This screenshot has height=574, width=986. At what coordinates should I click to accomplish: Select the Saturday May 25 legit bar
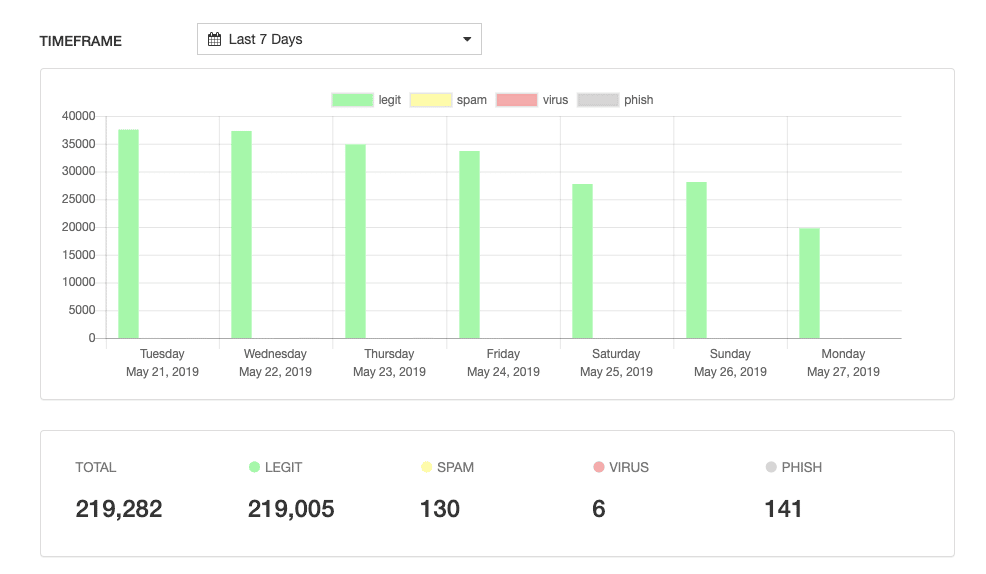(582, 261)
